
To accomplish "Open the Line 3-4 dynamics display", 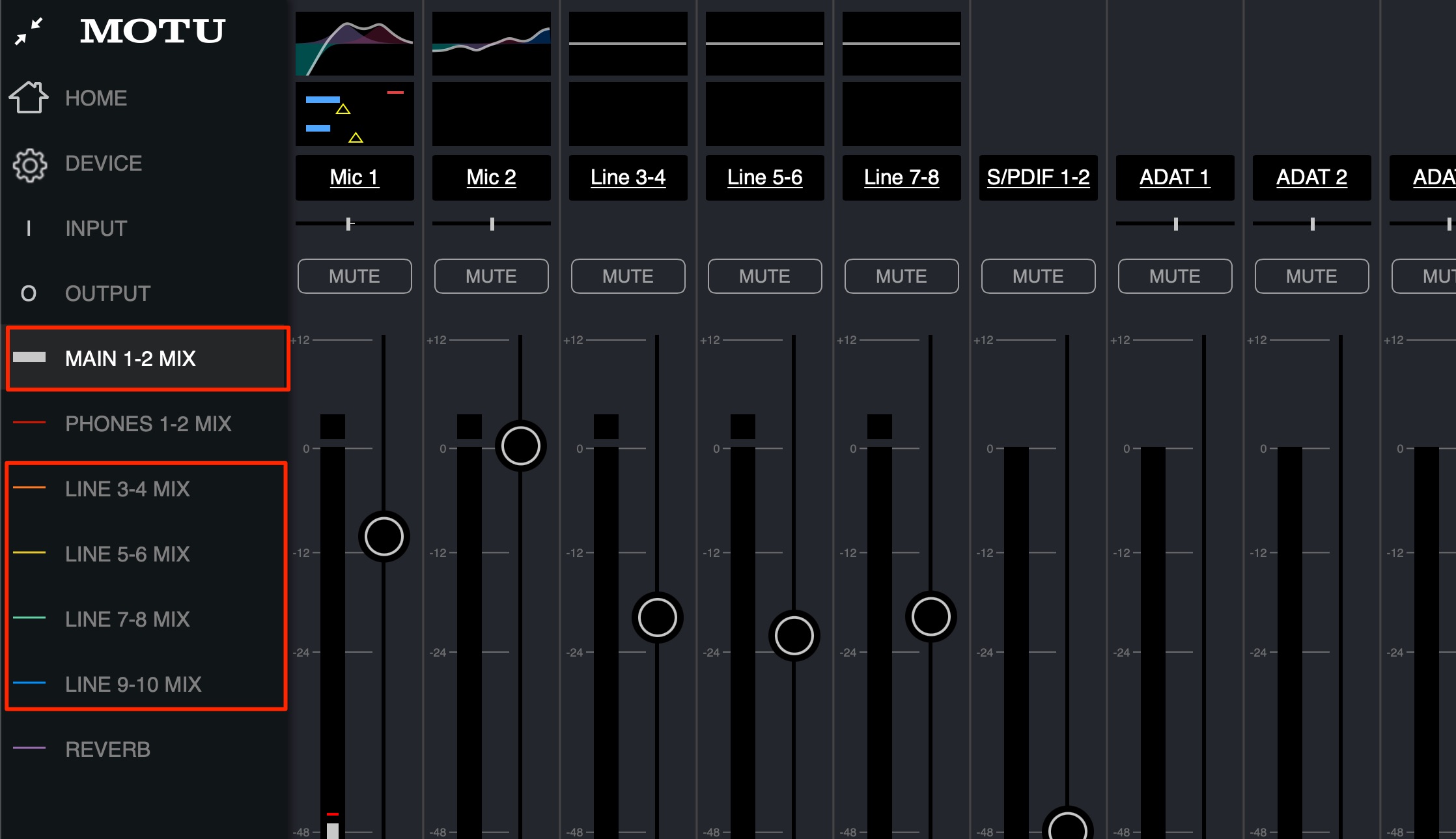I will (x=628, y=114).
